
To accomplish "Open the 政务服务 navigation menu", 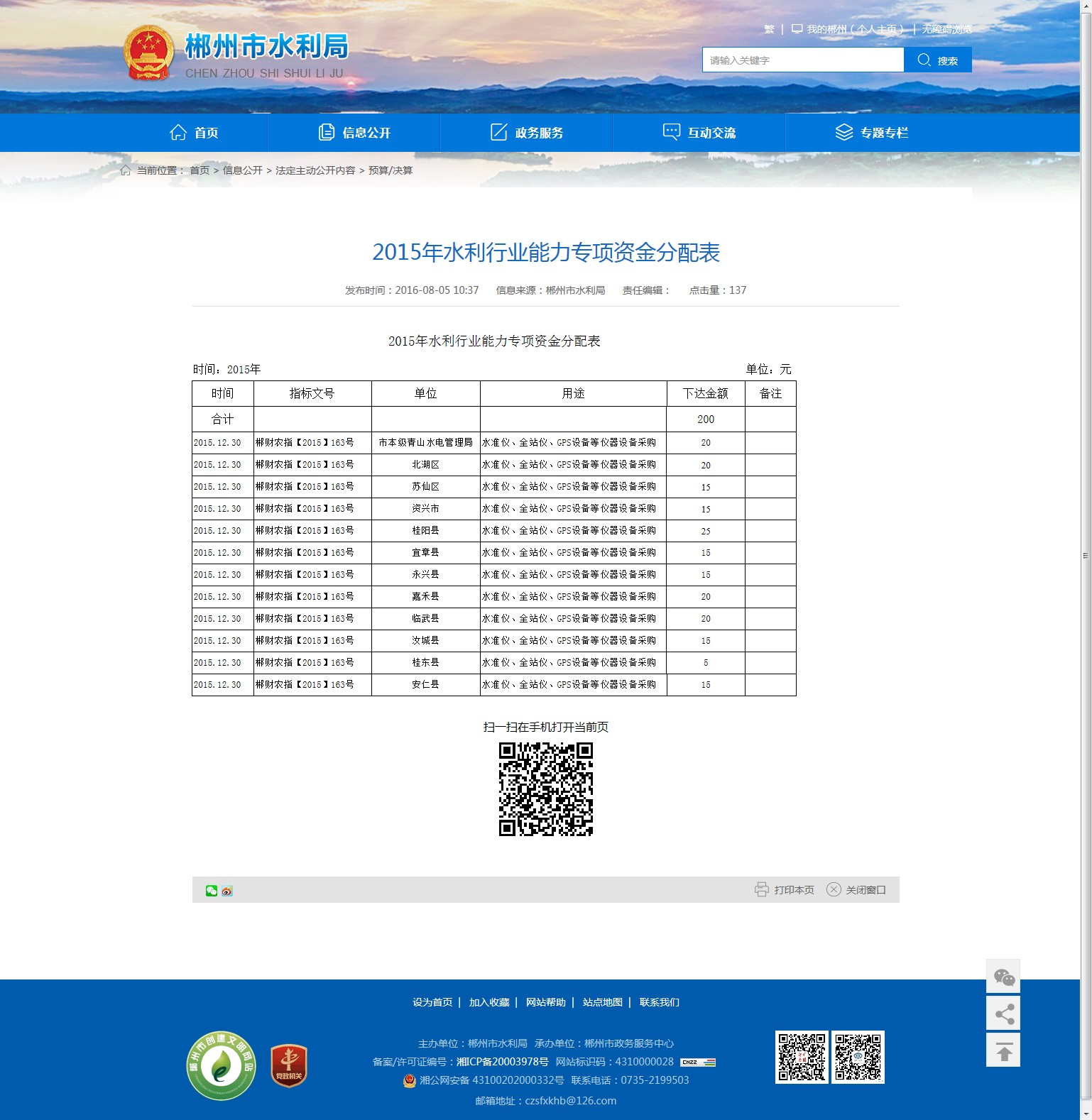I will click(527, 133).
